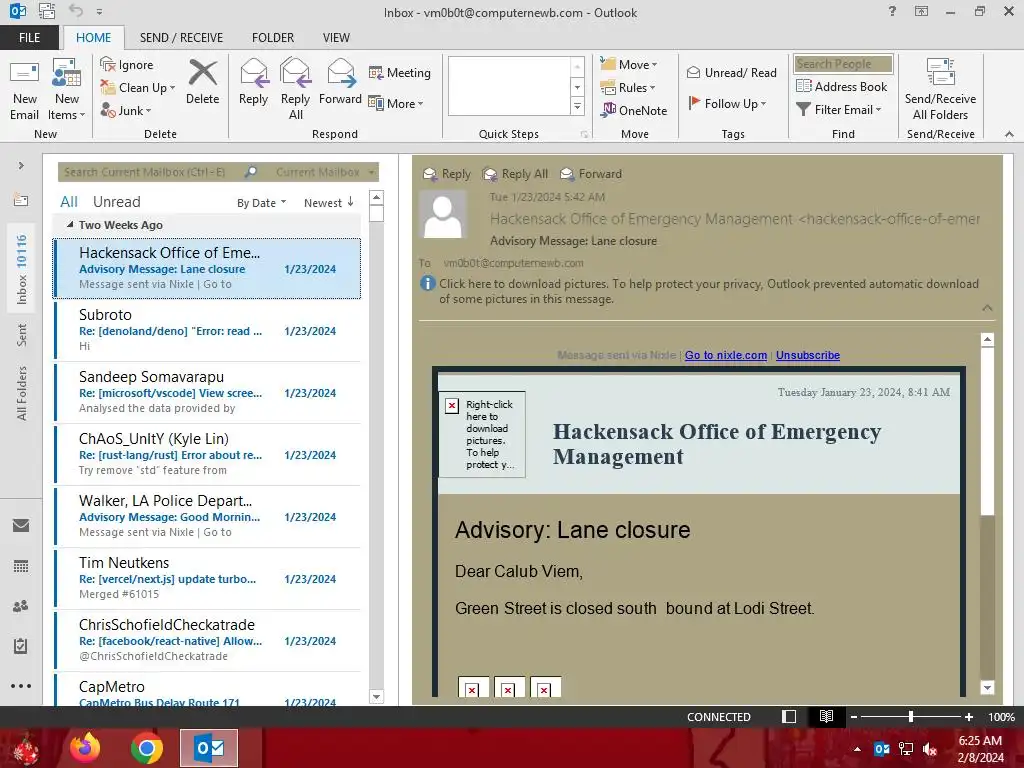Reply with a Meeting
This screenshot has height=768, width=1024.
(400, 72)
